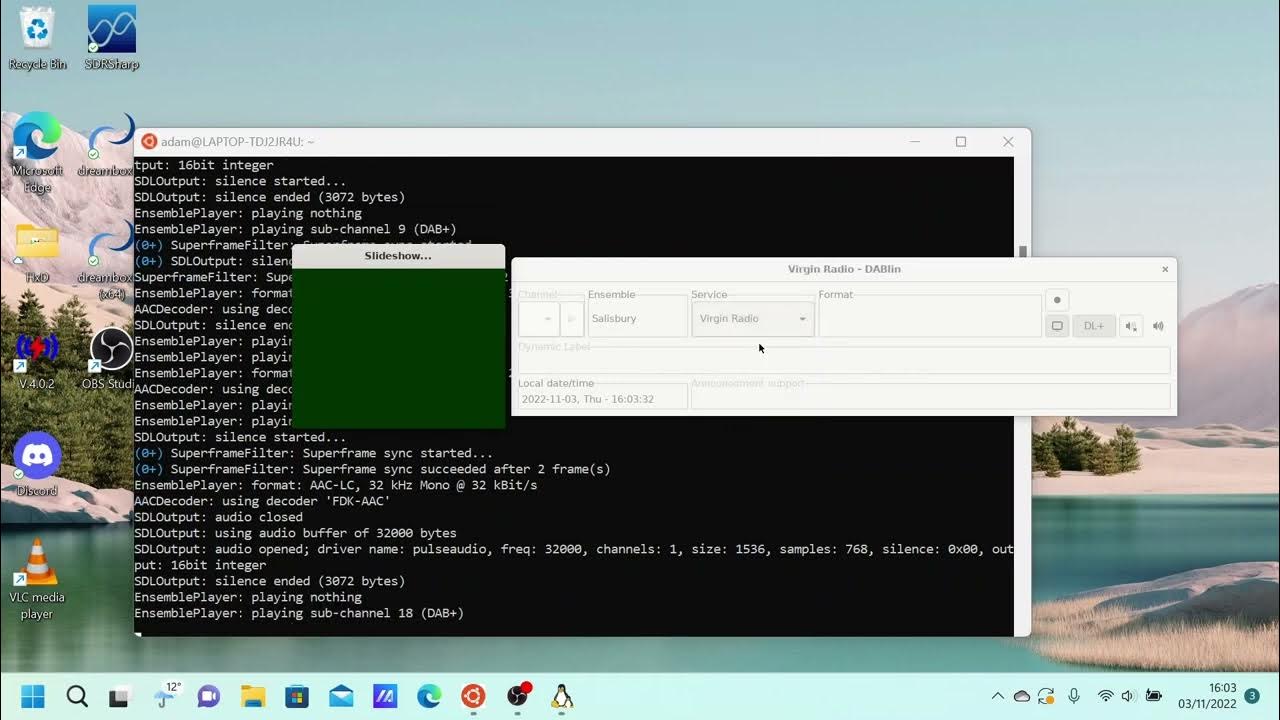Mute audio with the speaker-x button
This screenshot has height=720, width=1280.
1131,326
